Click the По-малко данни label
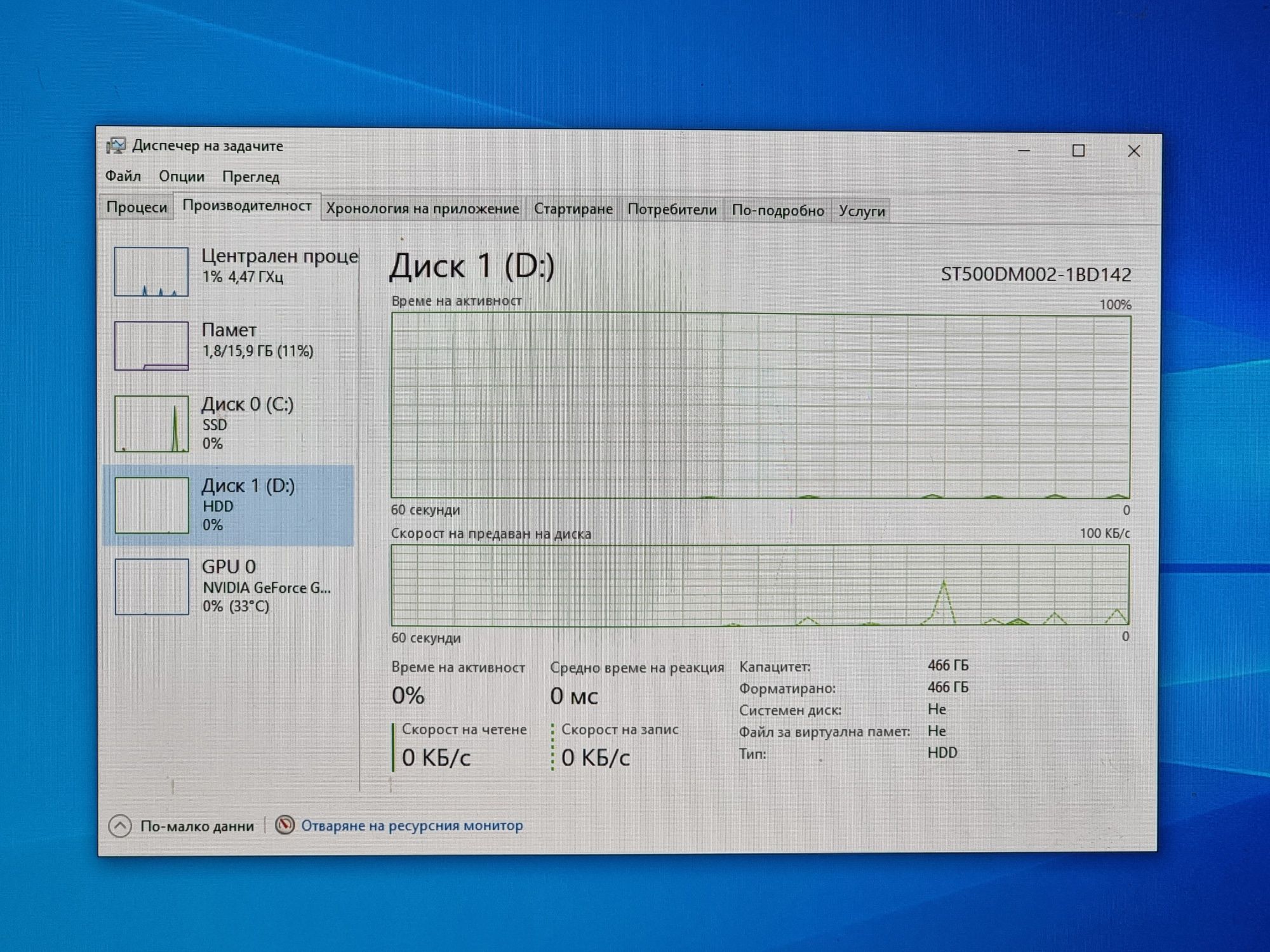 pos(197,826)
